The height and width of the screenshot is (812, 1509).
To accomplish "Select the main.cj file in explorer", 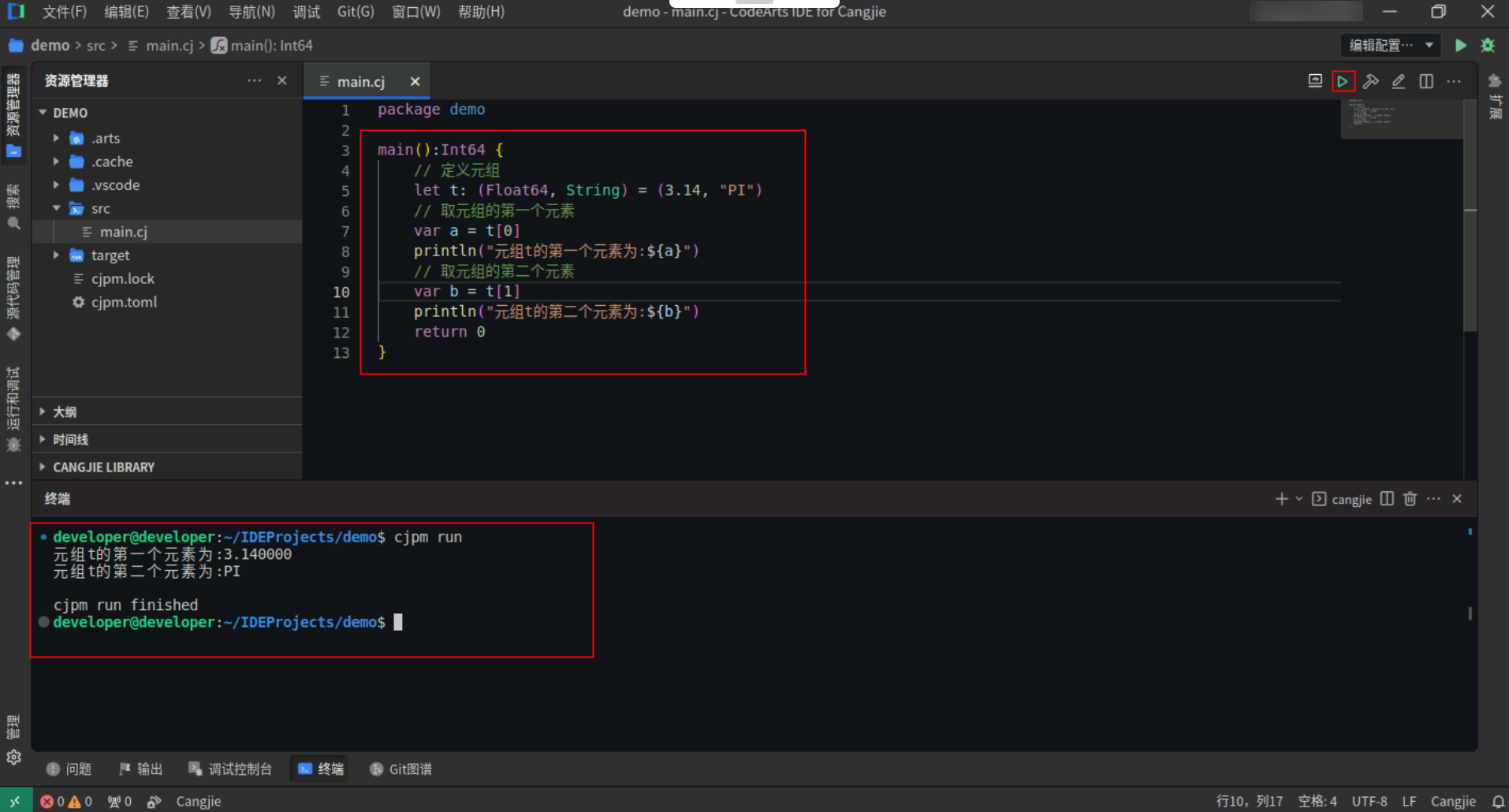I will [166, 232].
